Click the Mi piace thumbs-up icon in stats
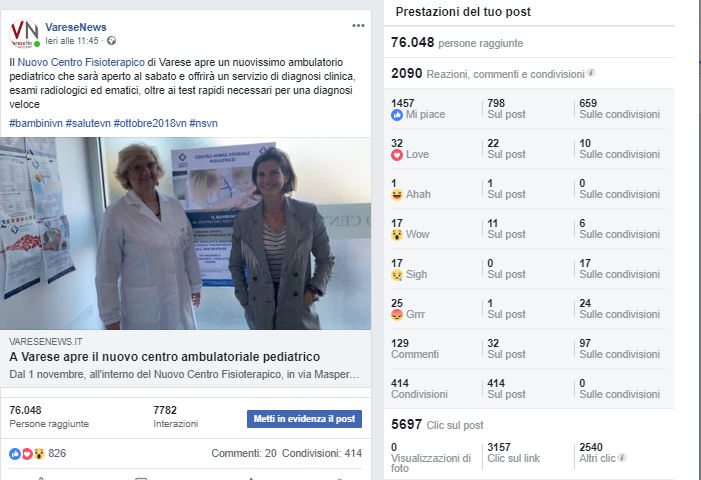The image size is (701, 480). (397, 115)
